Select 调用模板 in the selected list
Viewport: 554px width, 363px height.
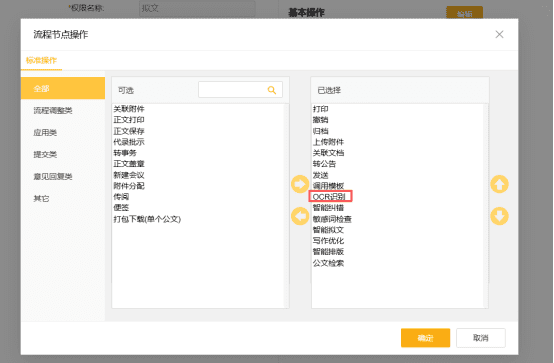click(328, 186)
